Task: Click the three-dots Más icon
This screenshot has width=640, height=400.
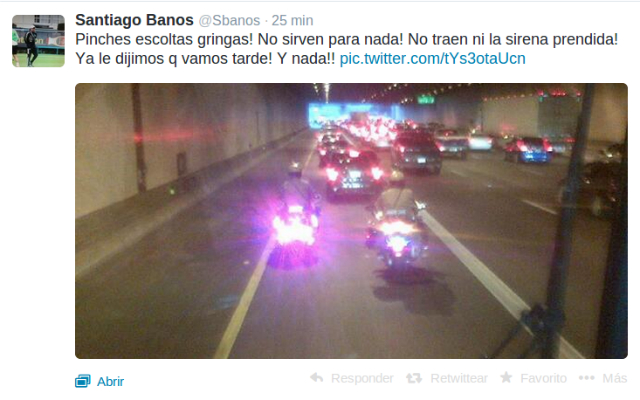Action: [587, 378]
